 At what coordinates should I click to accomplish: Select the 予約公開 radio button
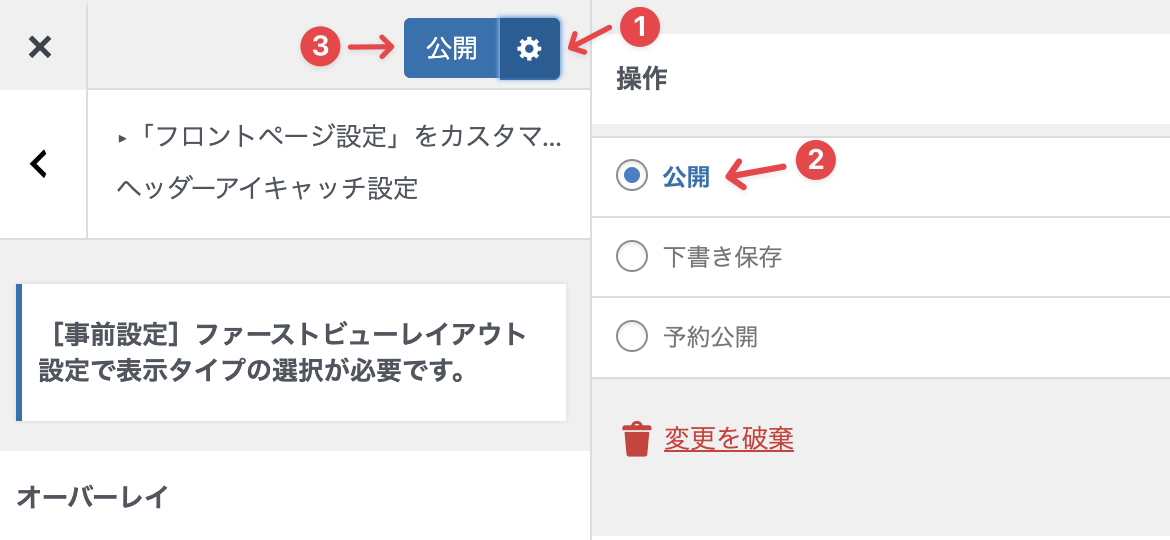pos(632,336)
